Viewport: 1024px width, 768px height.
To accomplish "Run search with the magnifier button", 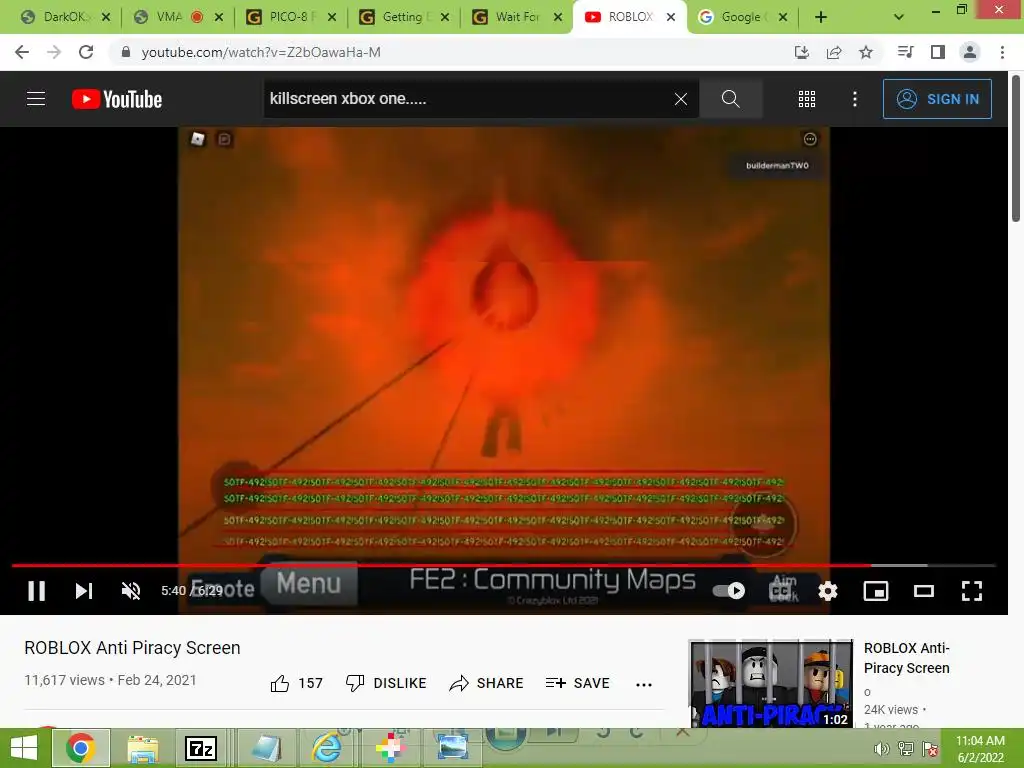I will click(x=730, y=99).
